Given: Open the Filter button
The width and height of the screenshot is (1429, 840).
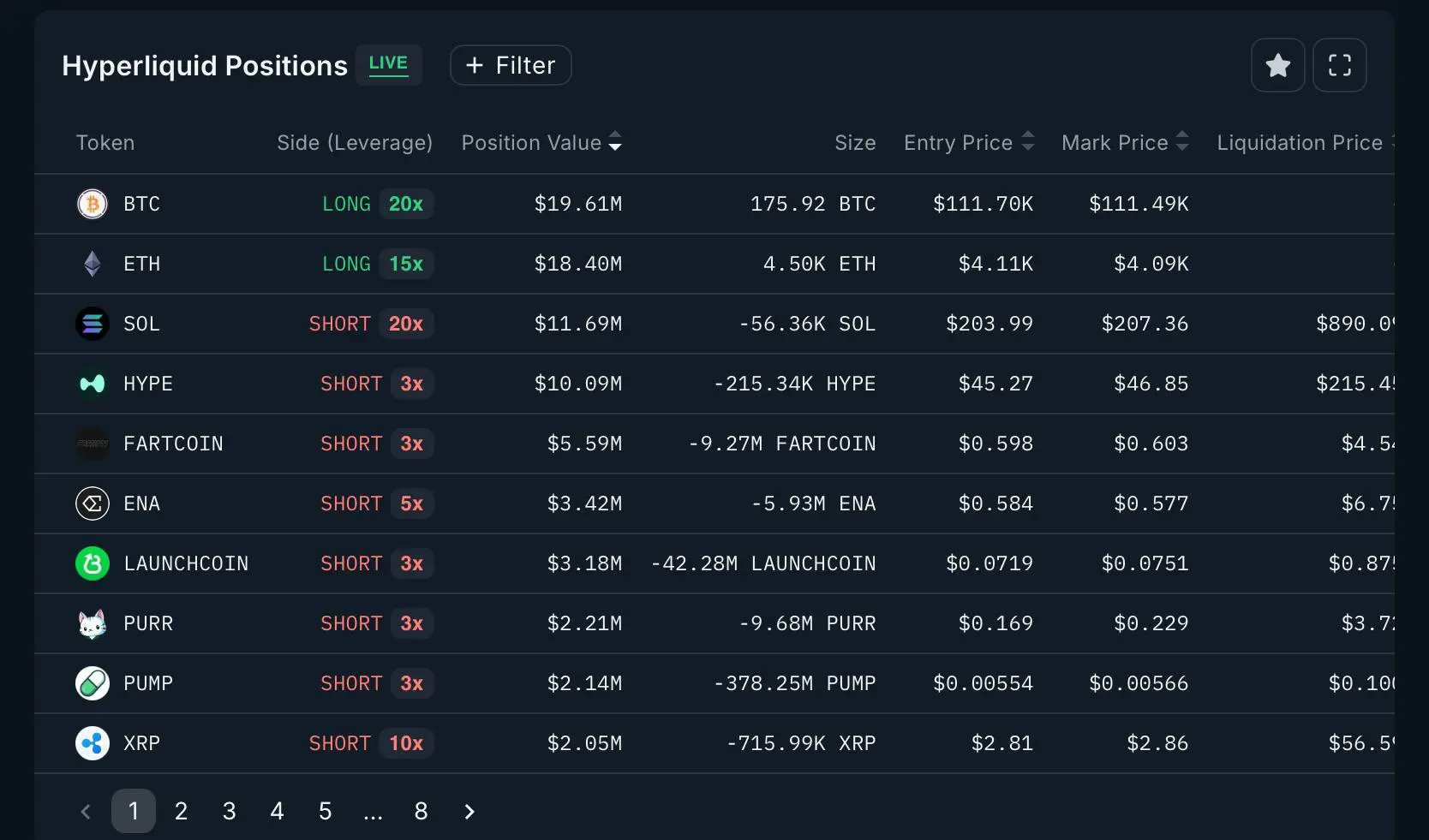Looking at the screenshot, I should click(x=511, y=65).
